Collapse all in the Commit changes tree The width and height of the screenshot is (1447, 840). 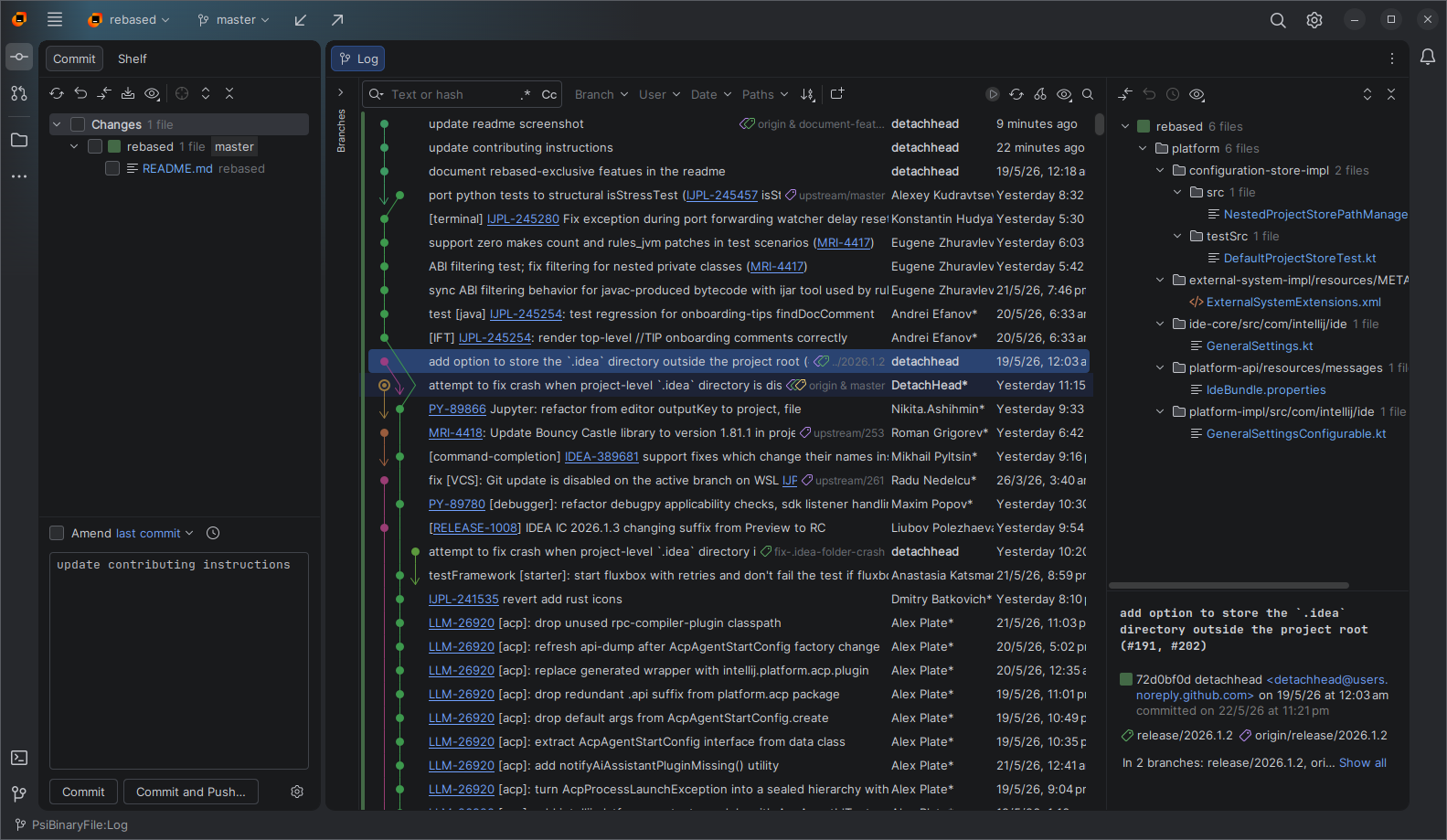[229, 93]
